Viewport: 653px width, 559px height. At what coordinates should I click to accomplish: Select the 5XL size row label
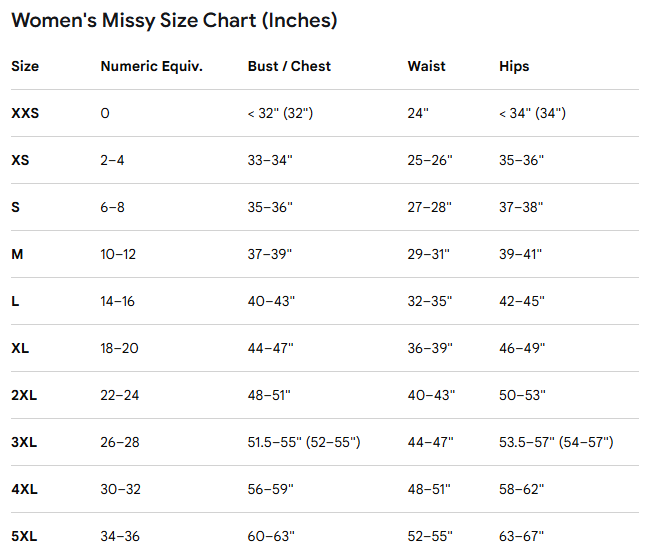pyautogui.click(x=24, y=537)
